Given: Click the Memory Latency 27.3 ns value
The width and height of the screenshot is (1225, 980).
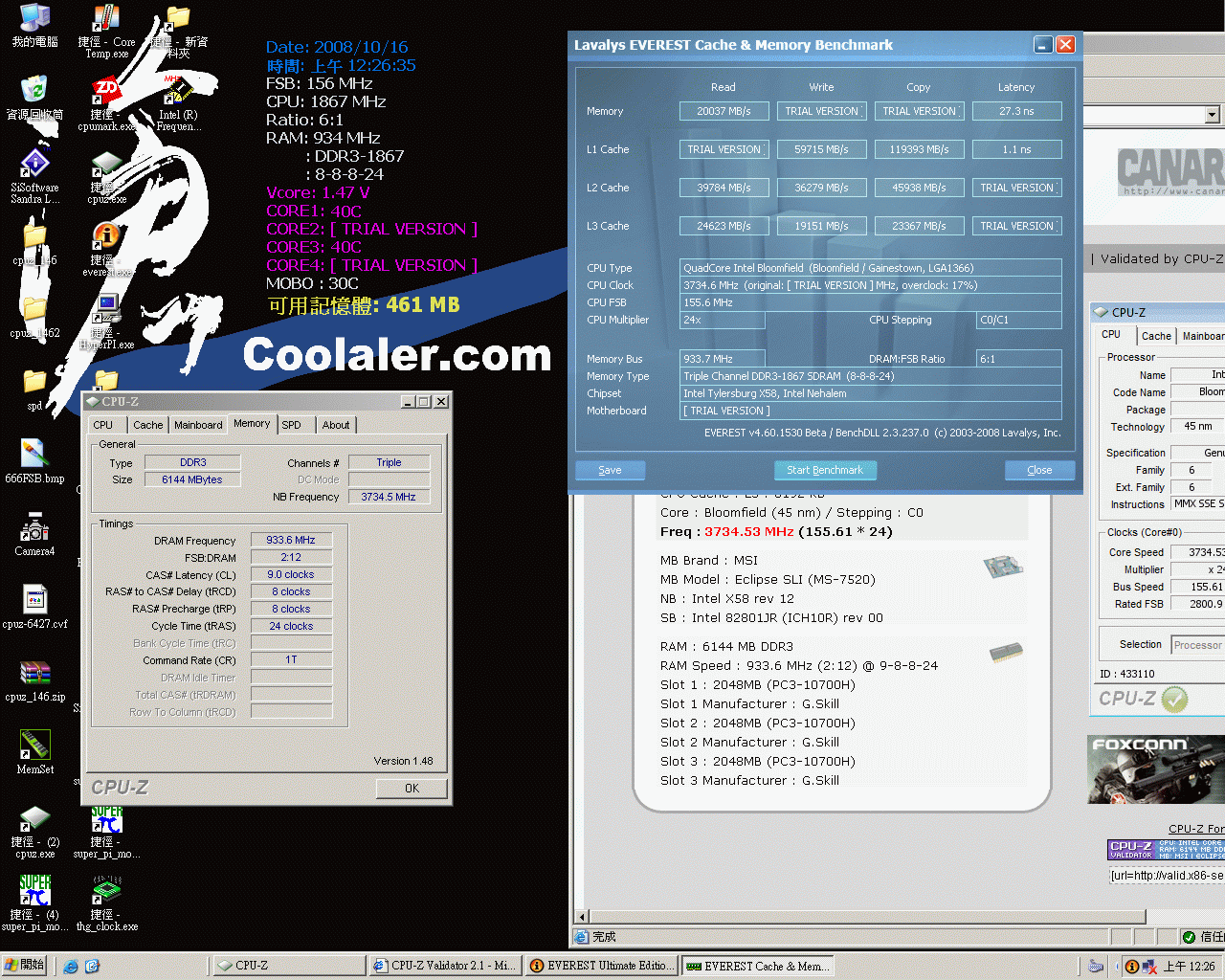Looking at the screenshot, I should click(1016, 111).
